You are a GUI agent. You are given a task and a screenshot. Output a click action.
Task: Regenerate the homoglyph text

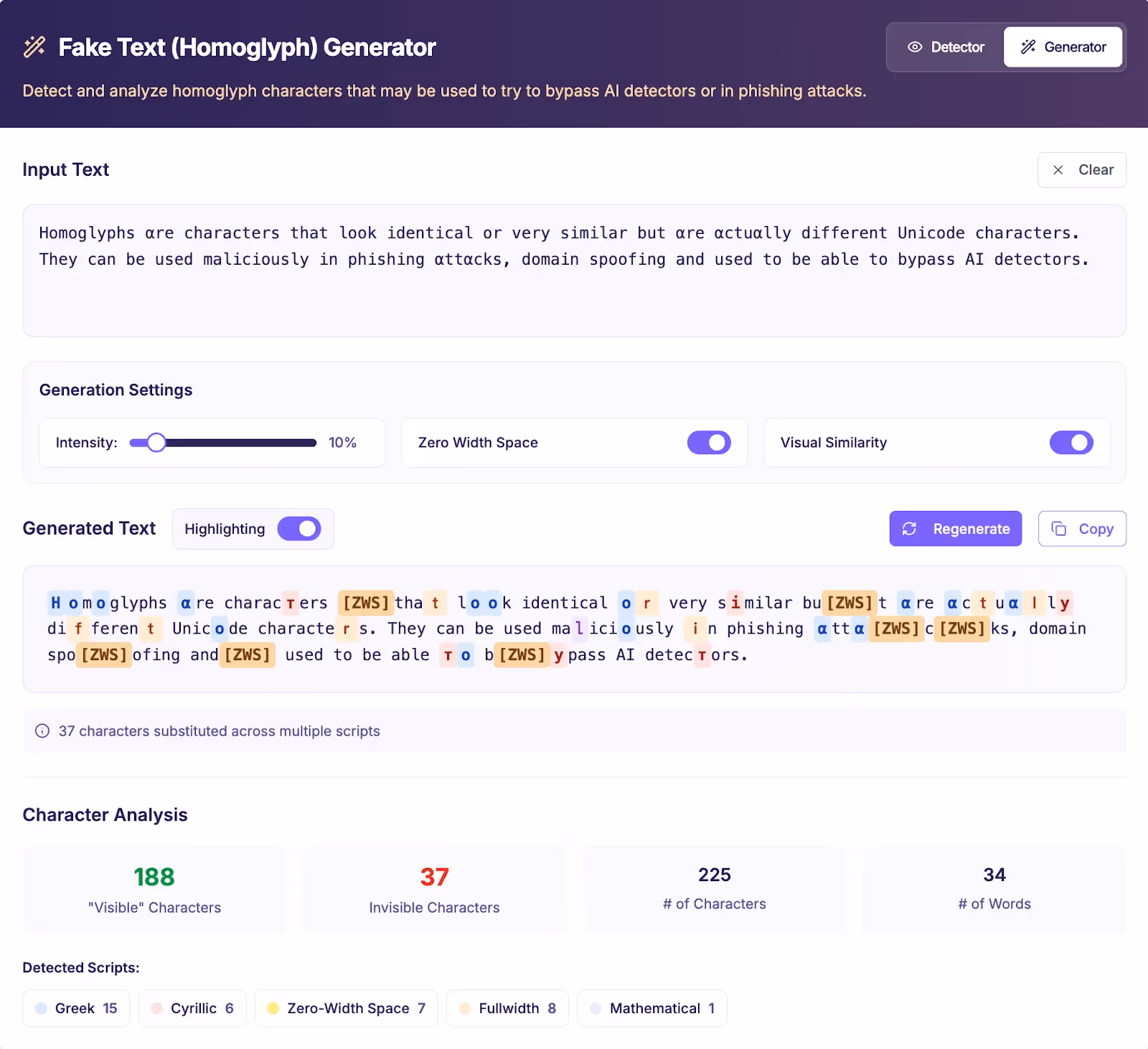[x=956, y=529]
